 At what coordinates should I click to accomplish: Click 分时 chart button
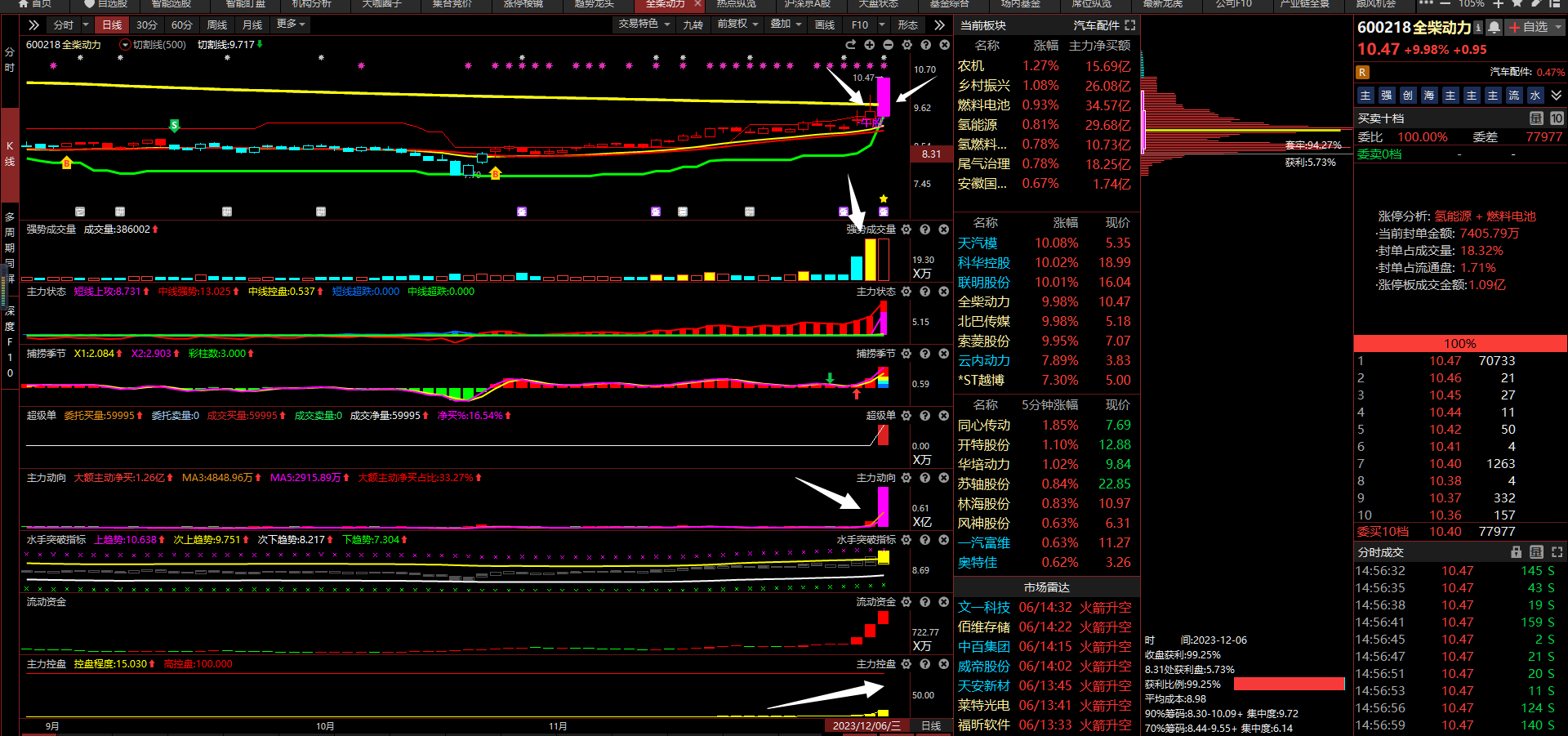click(63, 25)
